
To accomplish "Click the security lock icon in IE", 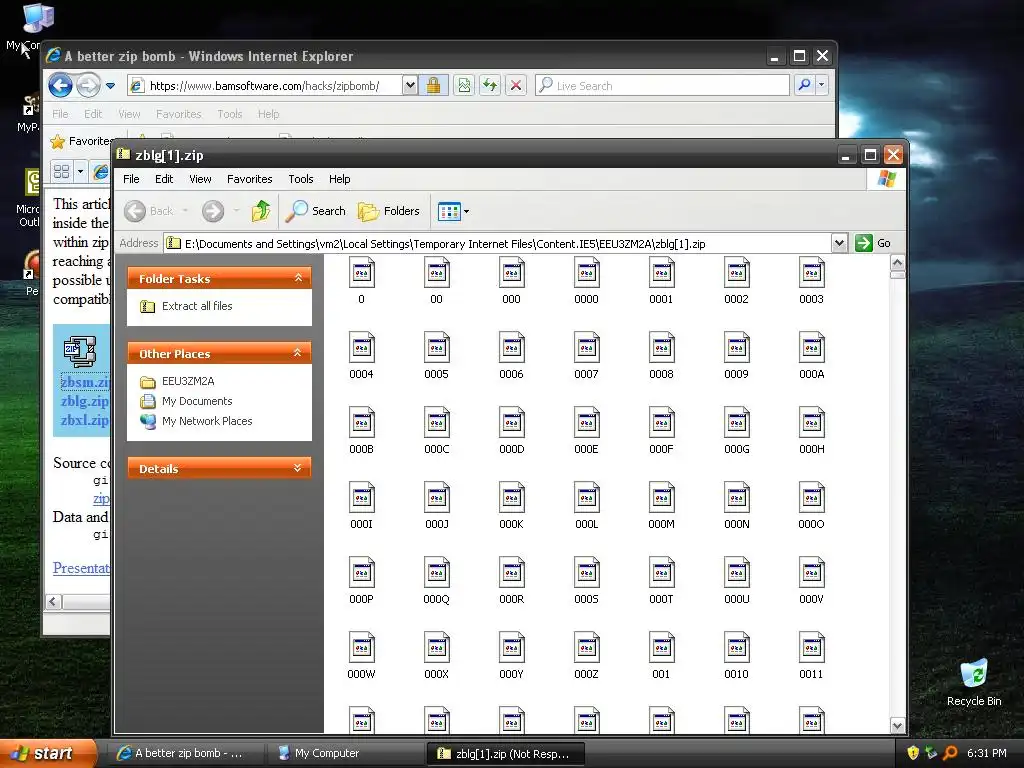I will pyautogui.click(x=433, y=86).
